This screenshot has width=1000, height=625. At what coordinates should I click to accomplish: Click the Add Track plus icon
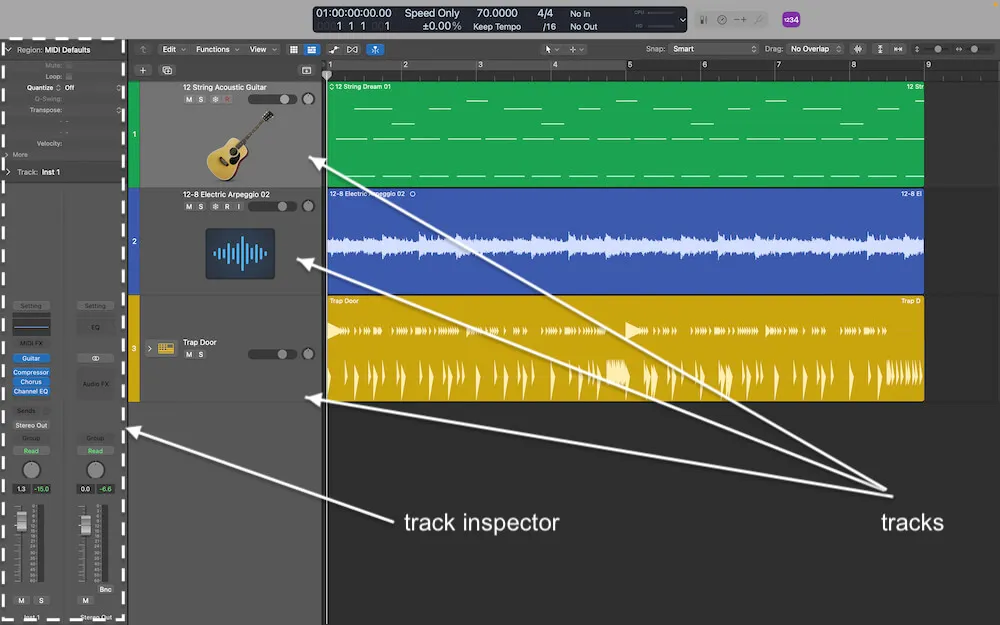(x=142, y=71)
